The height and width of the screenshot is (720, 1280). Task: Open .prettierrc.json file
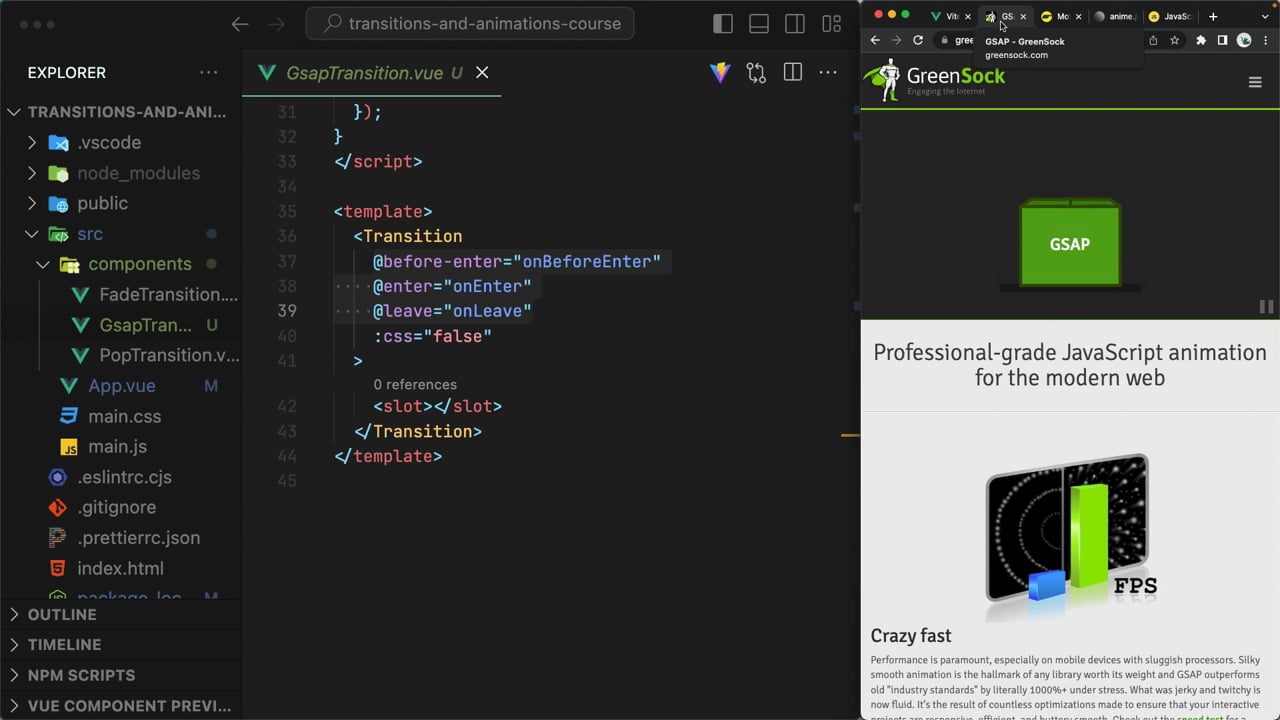tap(121, 538)
